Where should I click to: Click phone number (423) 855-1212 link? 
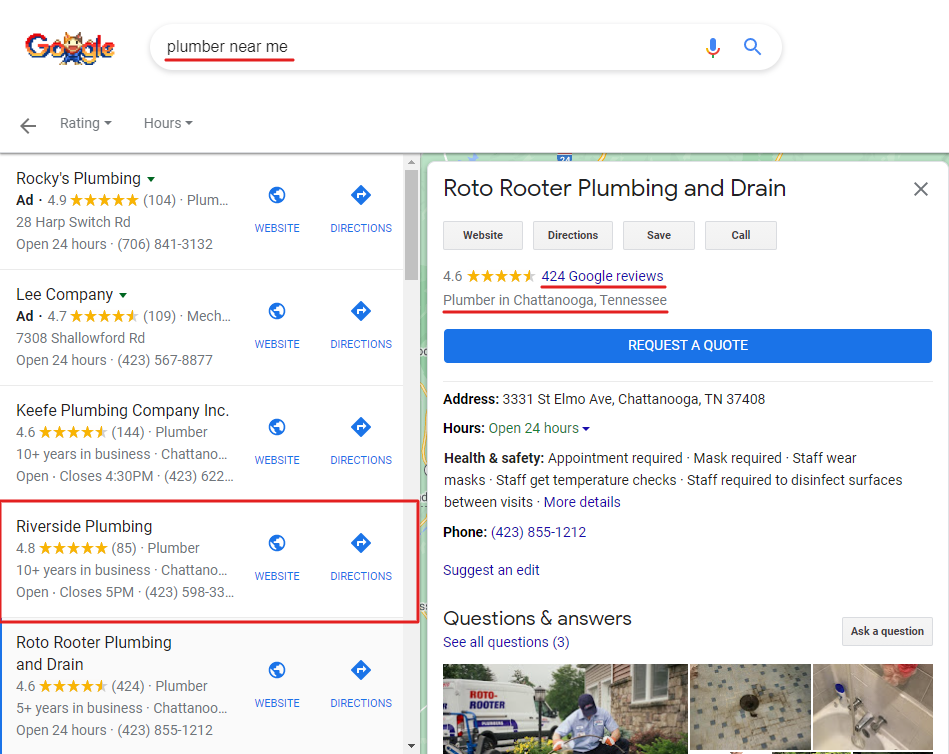coord(538,533)
